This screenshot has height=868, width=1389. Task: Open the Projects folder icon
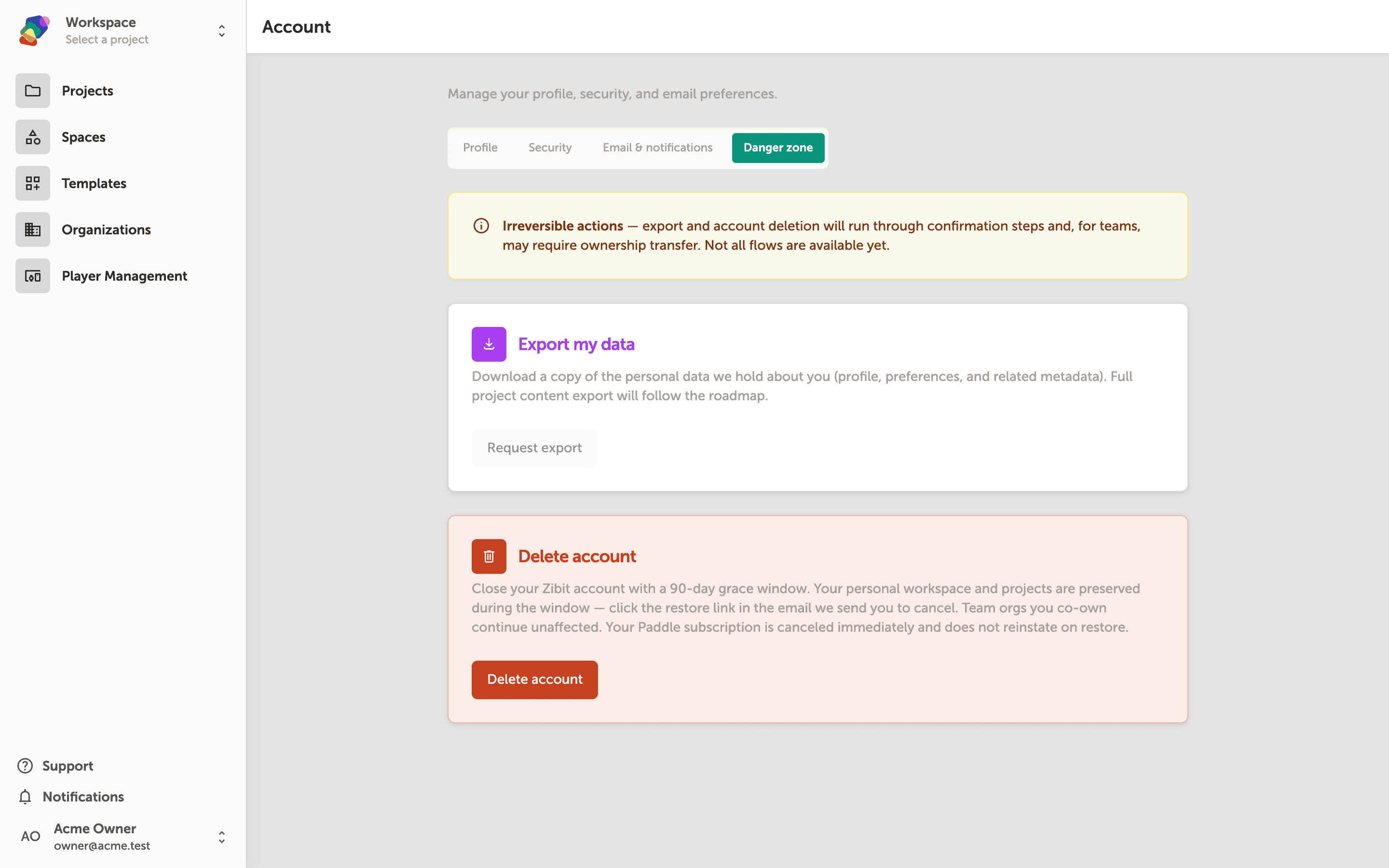(x=33, y=91)
